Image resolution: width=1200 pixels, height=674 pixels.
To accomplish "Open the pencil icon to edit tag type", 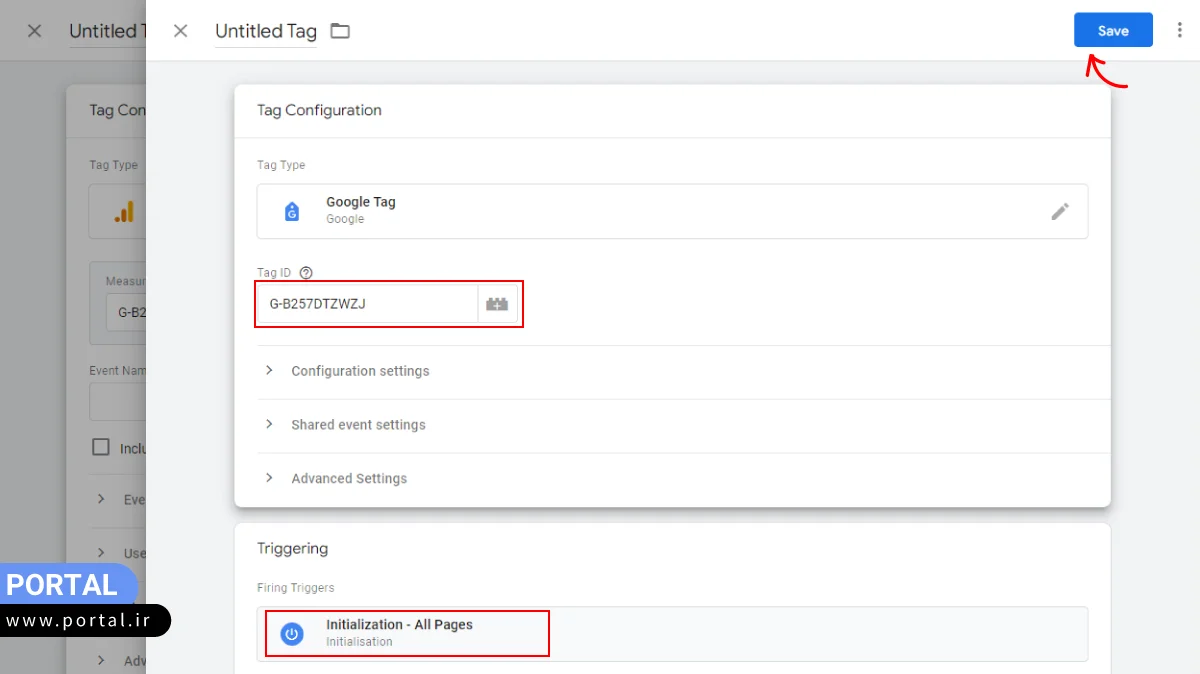I will pos(1061,211).
